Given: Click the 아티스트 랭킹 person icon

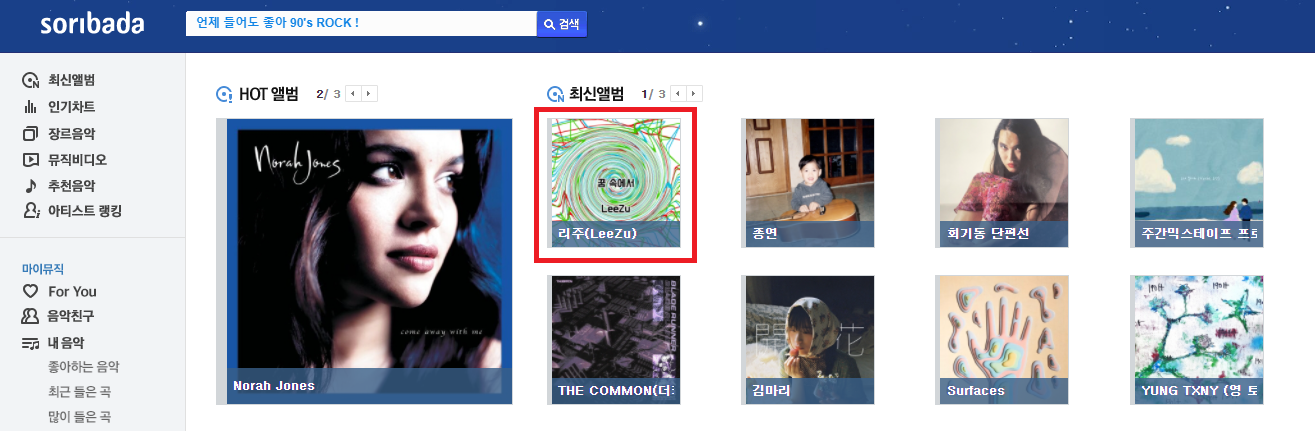Looking at the screenshot, I should 30,212.
